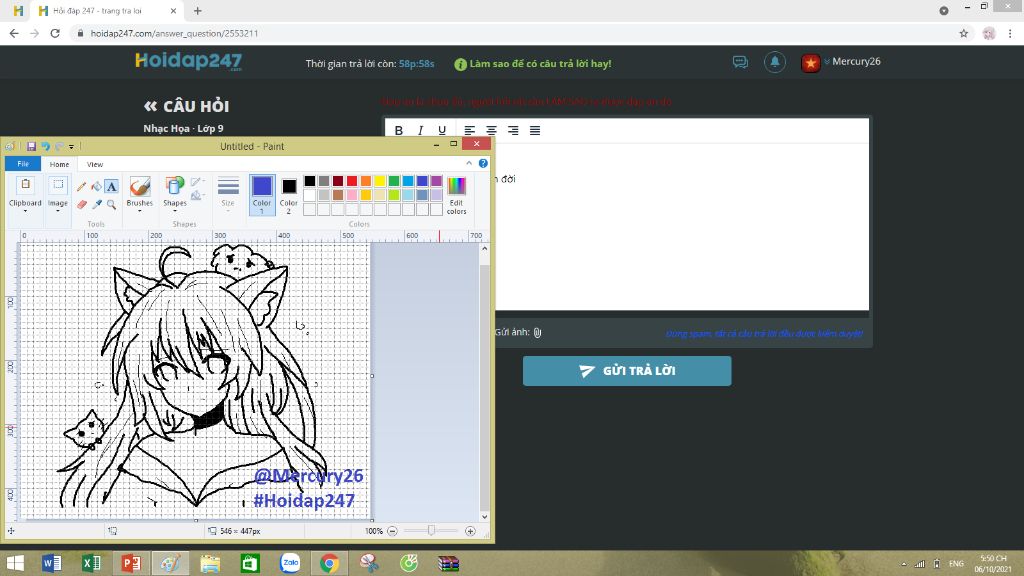
Task: Toggle Underline in the answer editor
Action: [x=441, y=130]
